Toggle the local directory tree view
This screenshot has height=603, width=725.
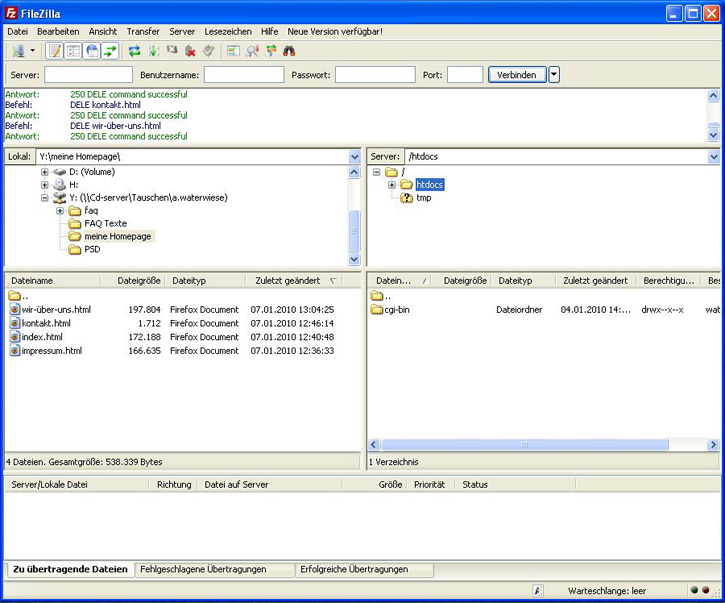73,51
